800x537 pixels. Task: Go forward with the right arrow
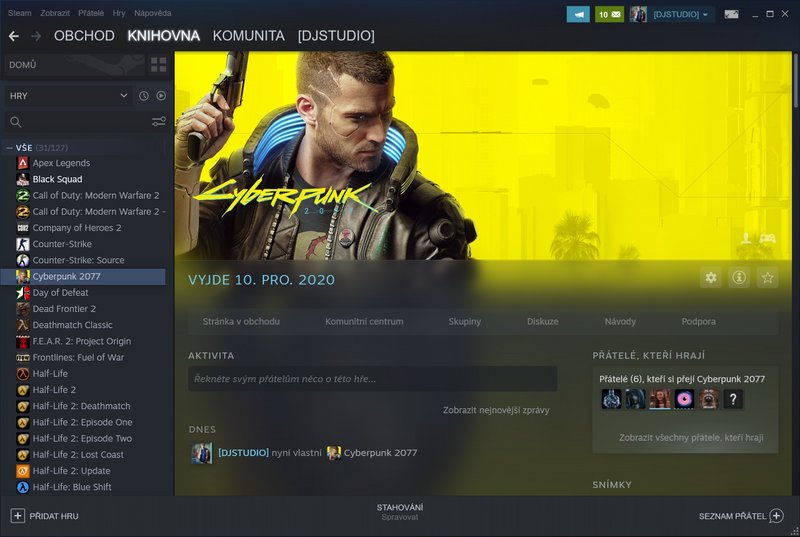click(36, 36)
